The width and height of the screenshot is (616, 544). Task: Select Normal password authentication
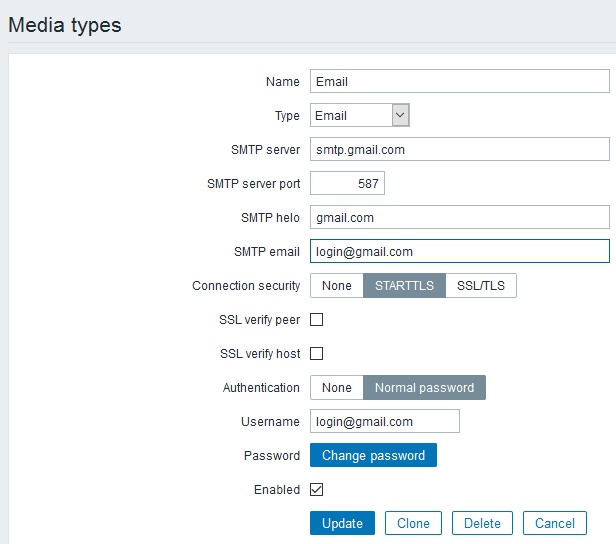tap(424, 388)
